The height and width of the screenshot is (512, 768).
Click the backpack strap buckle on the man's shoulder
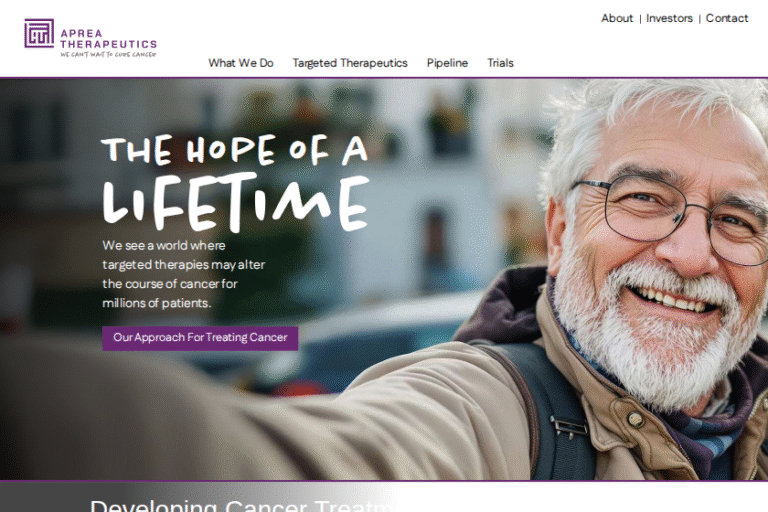click(x=568, y=427)
